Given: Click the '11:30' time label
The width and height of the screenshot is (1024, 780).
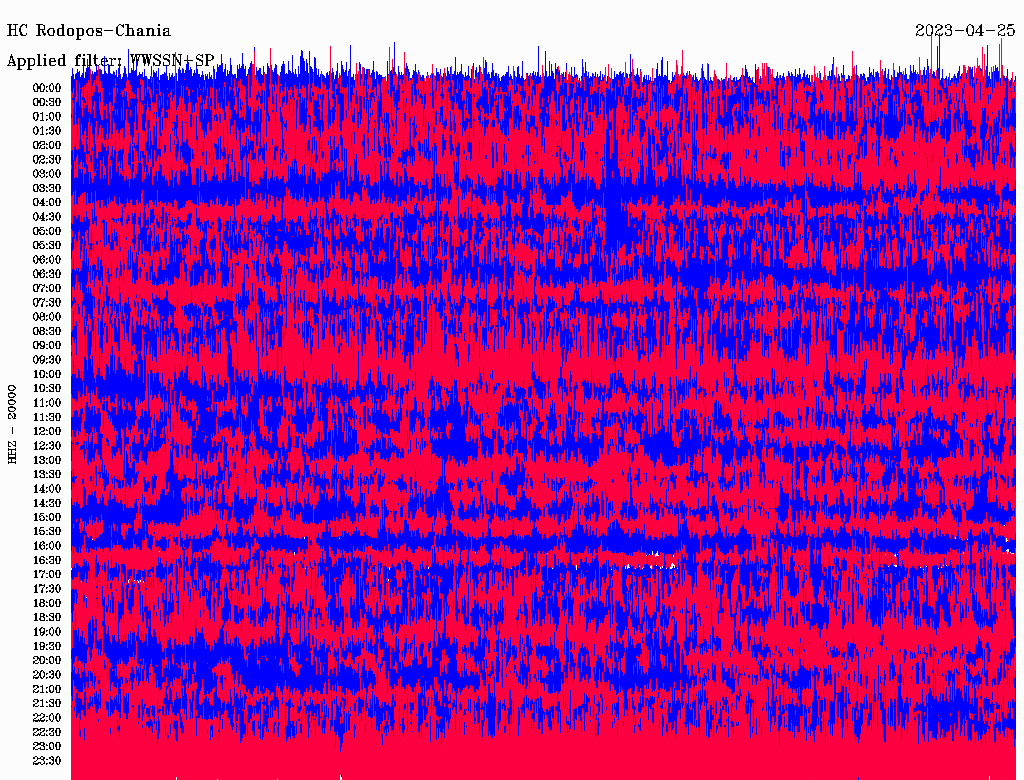Looking at the screenshot, I should point(47,417).
